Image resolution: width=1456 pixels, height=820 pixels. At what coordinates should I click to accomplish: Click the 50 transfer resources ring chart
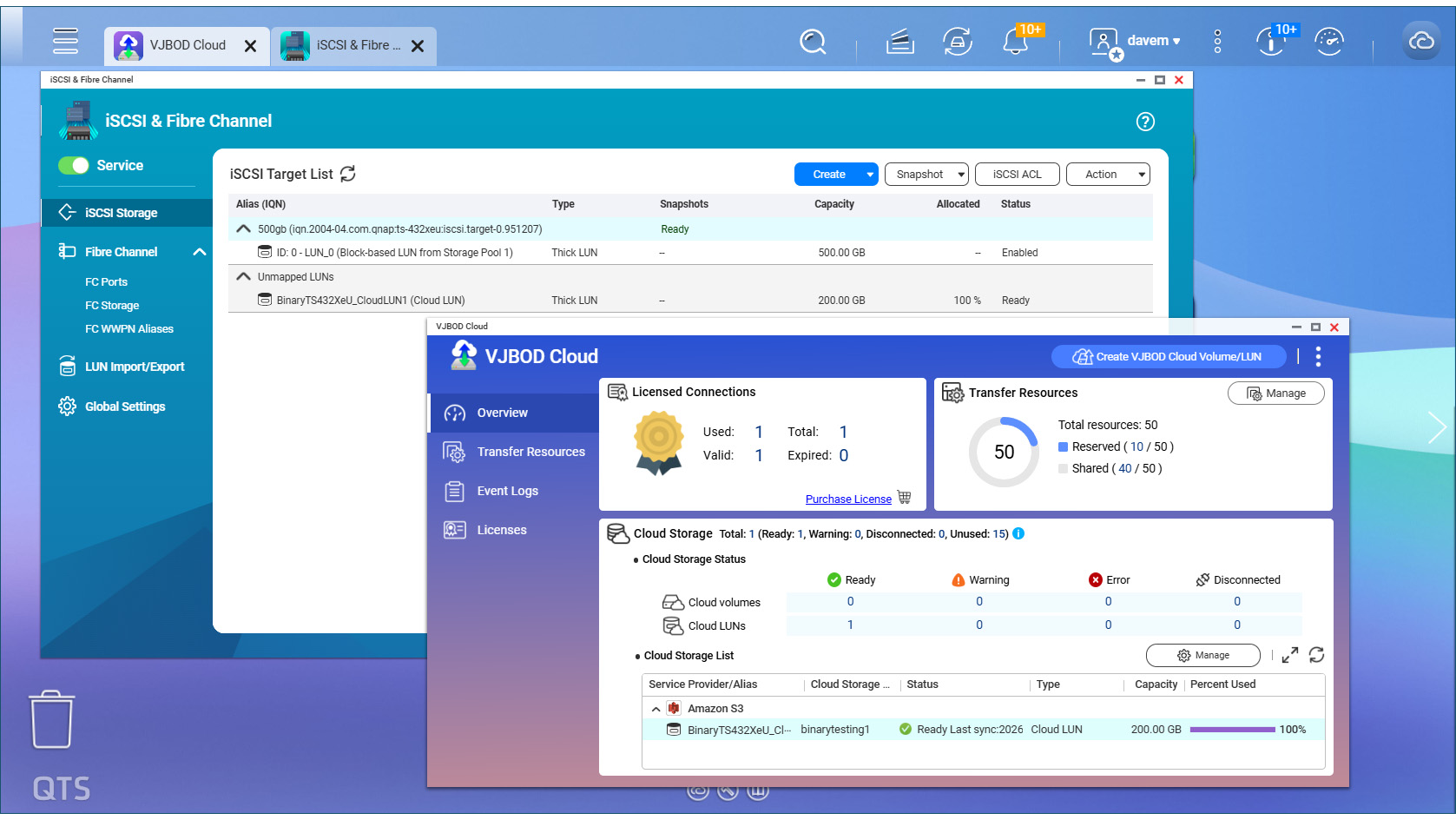(1004, 452)
